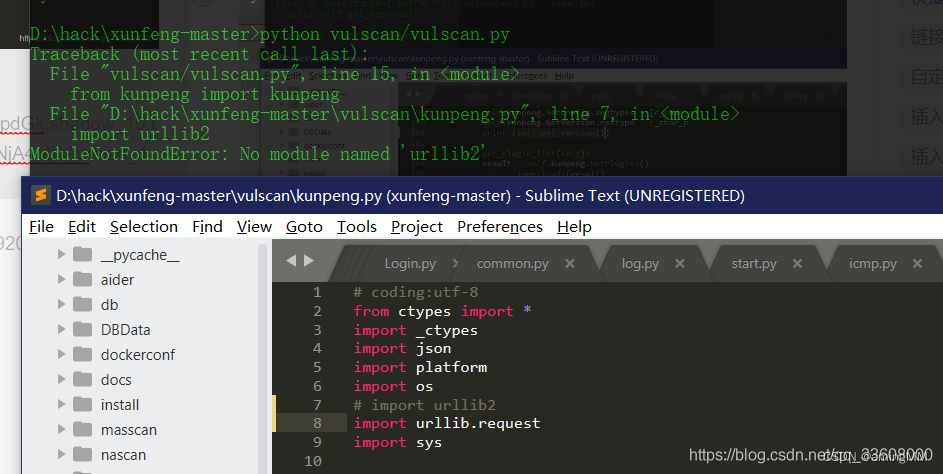Open the Help menu
The image size is (943, 474).
click(x=574, y=227)
